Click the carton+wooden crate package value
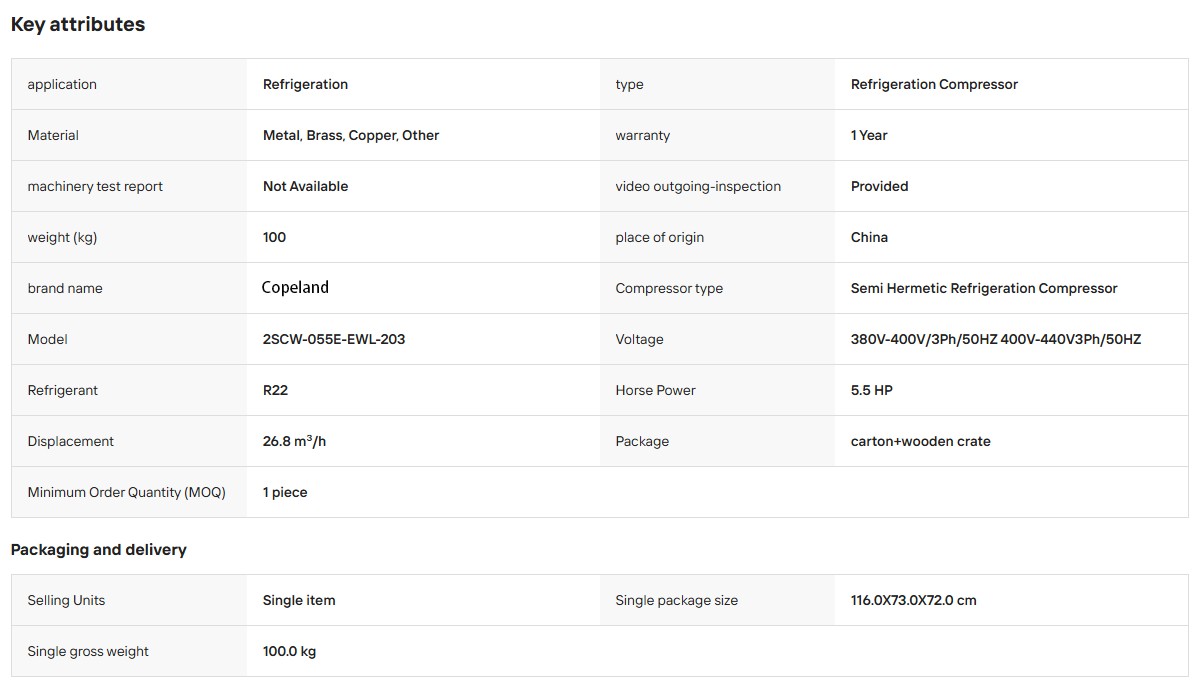This screenshot has width=1196, height=687. click(921, 441)
